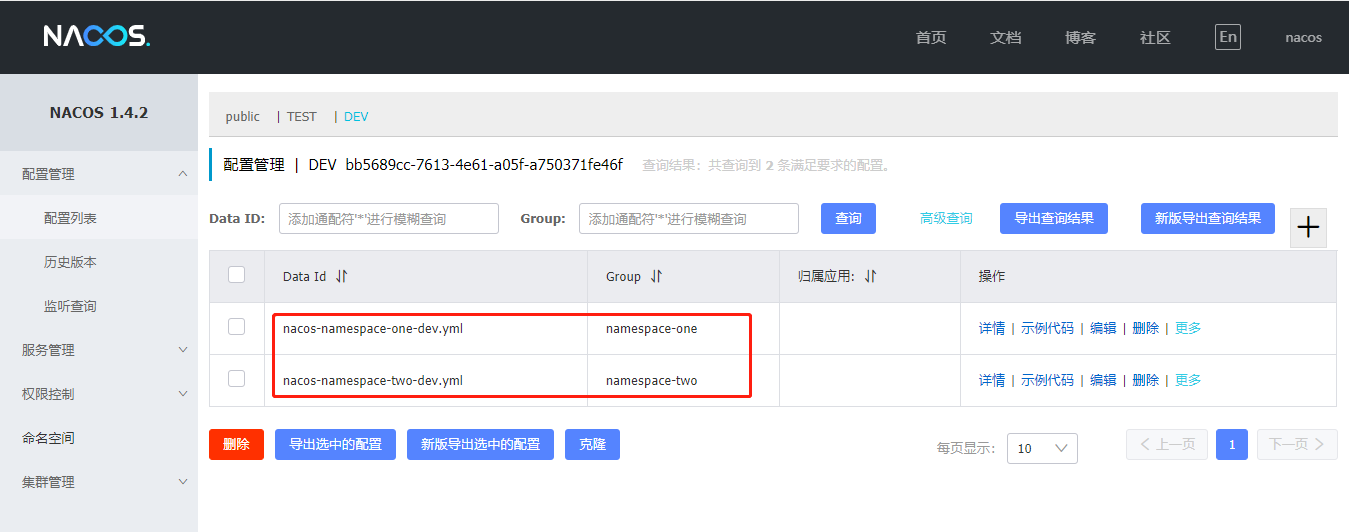Click the plus icon to create a configuration

pyautogui.click(x=1308, y=228)
